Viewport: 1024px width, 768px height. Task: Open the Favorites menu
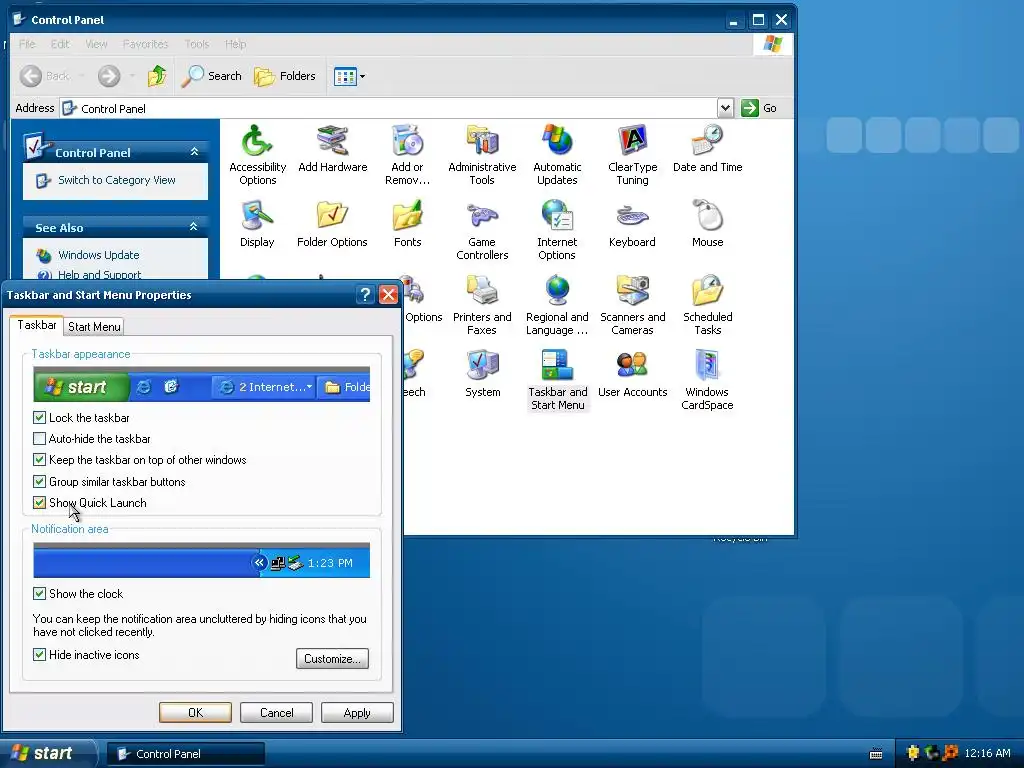click(x=146, y=44)
